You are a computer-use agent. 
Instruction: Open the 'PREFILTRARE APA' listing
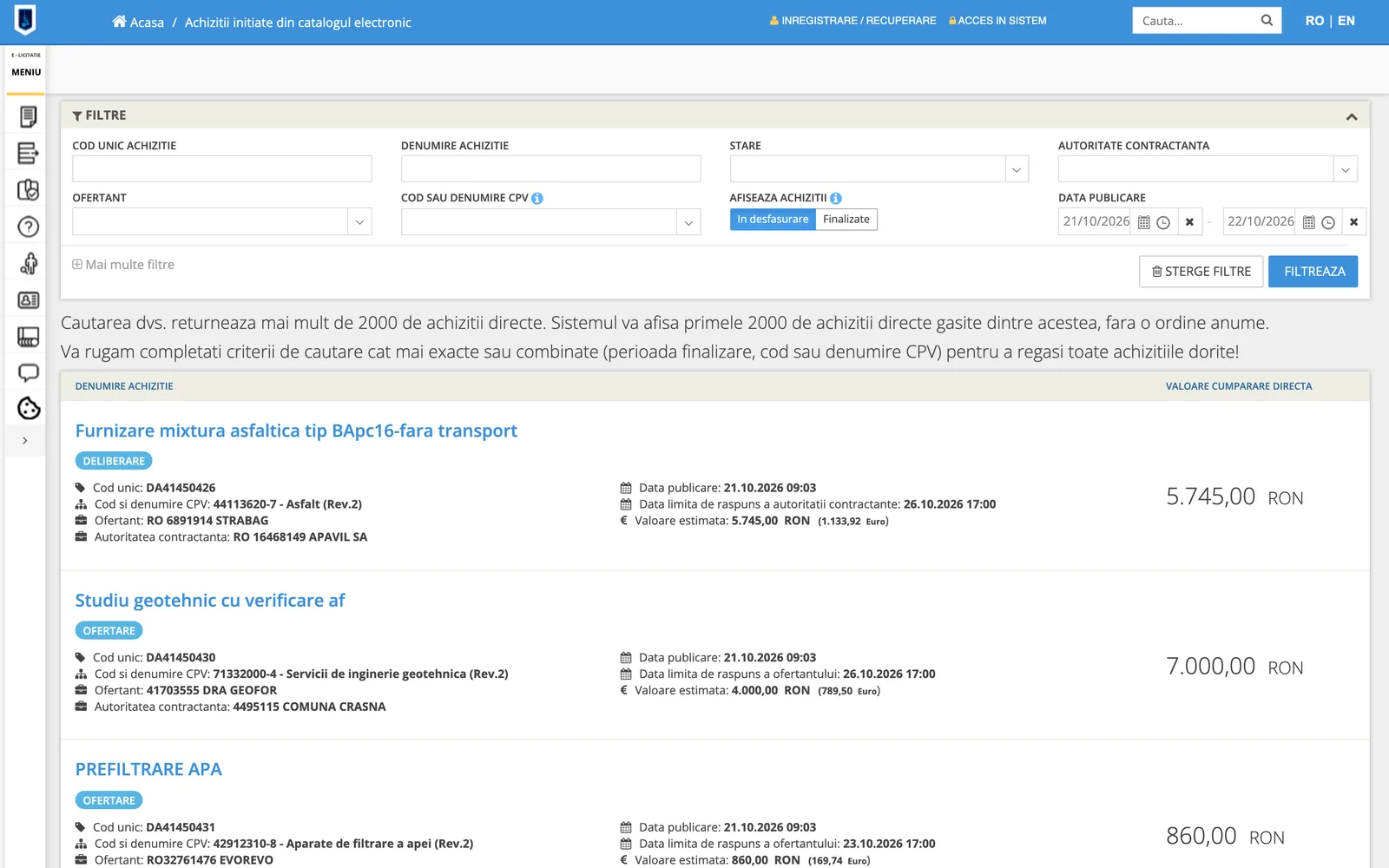(x=148, y=770)
